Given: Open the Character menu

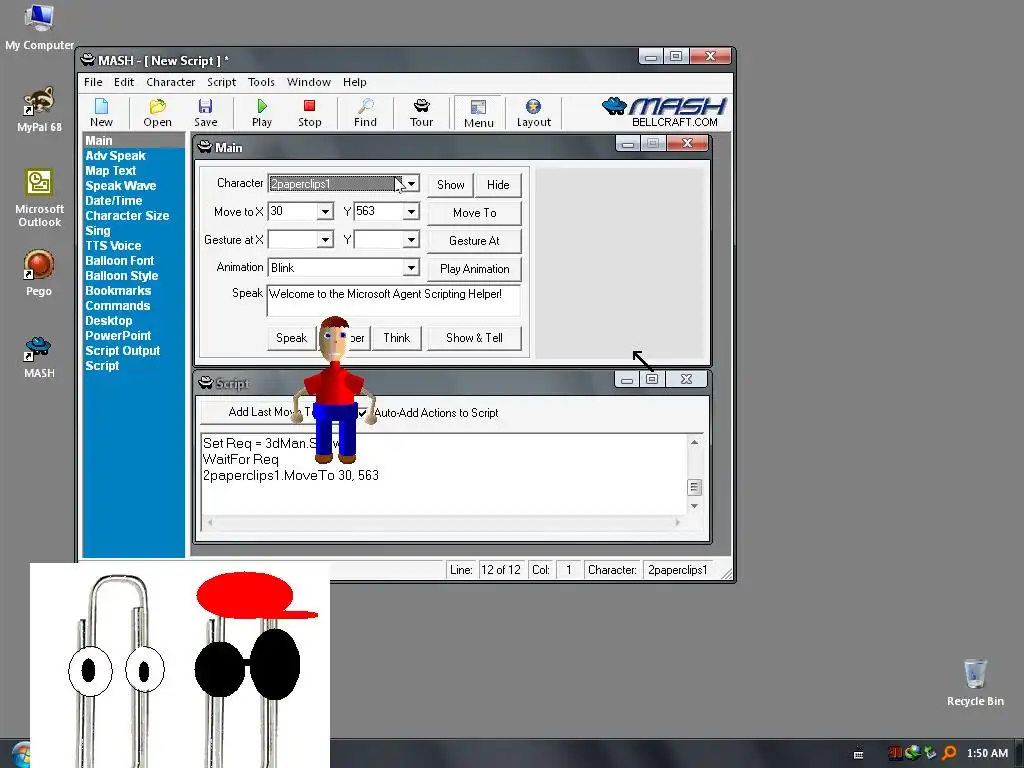Looking at the screenshot, I should [170, 82].
